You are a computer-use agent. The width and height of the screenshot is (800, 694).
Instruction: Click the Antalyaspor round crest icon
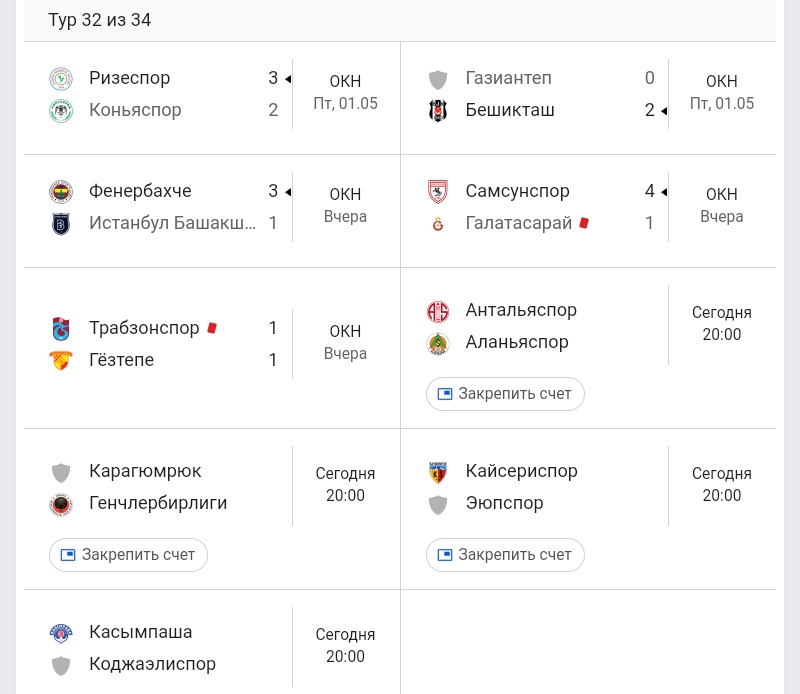[438, 311]
